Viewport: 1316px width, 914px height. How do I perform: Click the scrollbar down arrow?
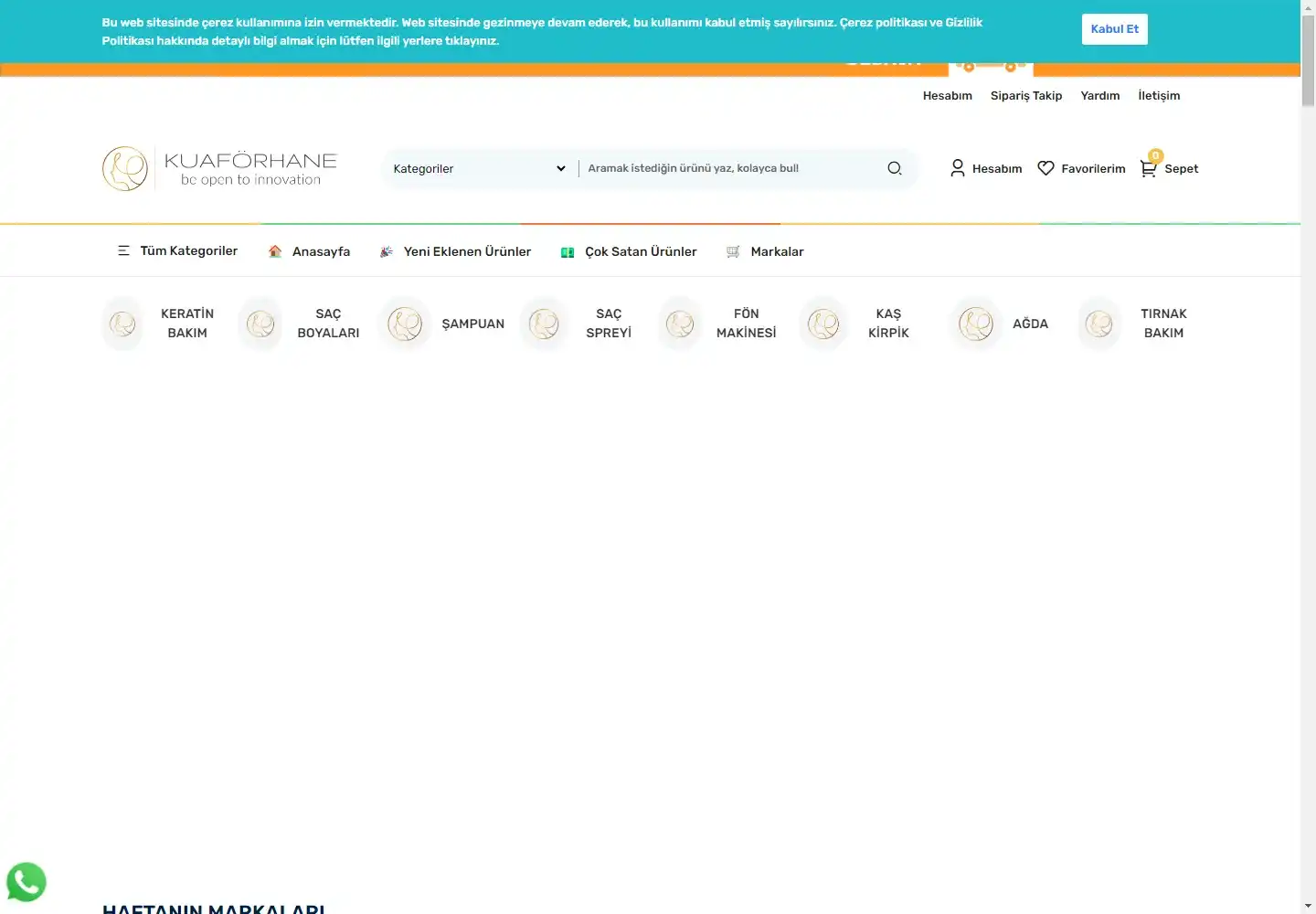[1309, 906]
